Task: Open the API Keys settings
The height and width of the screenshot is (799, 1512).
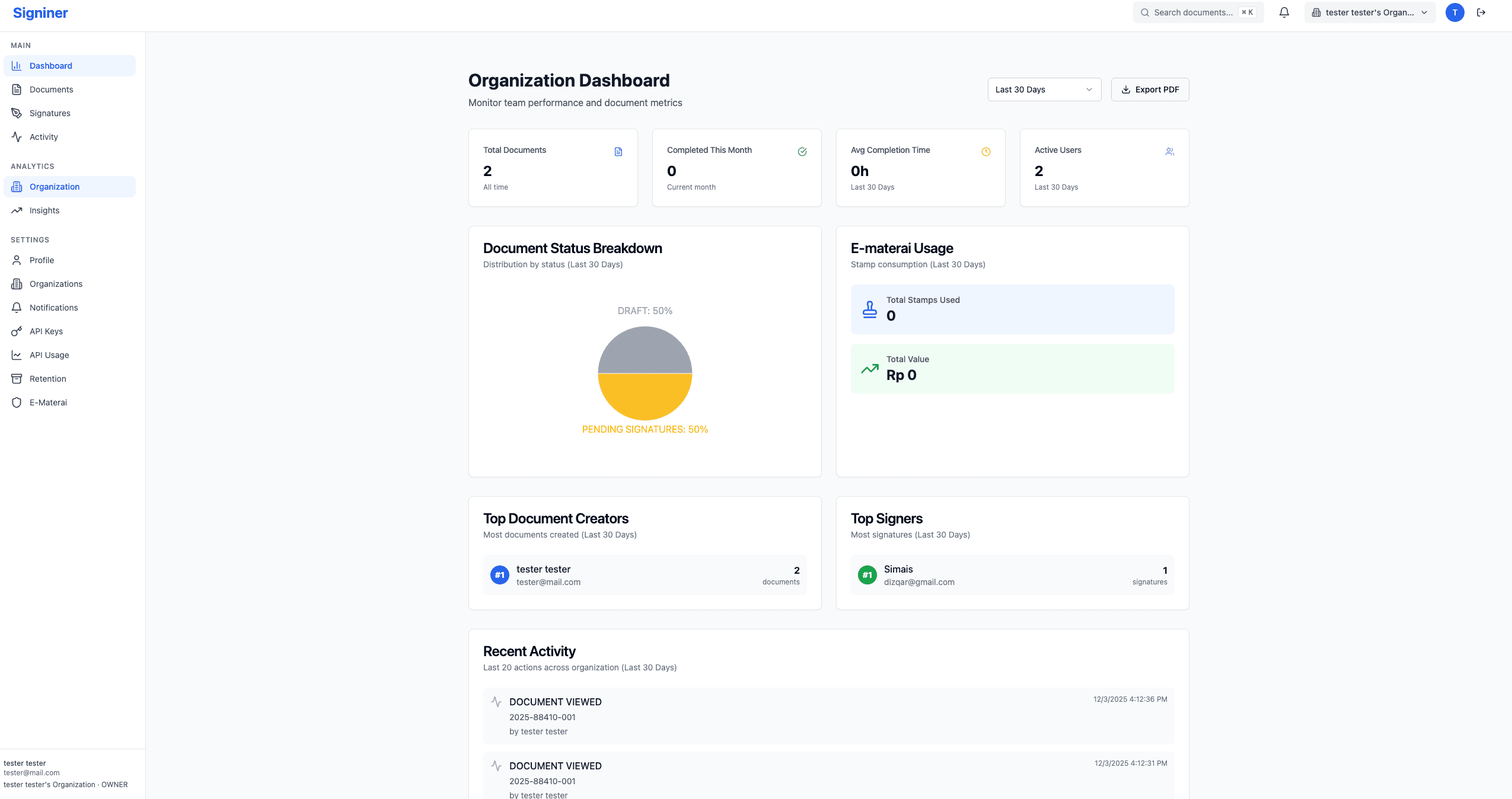Action: pyautogui.click(x=46, y=331)
